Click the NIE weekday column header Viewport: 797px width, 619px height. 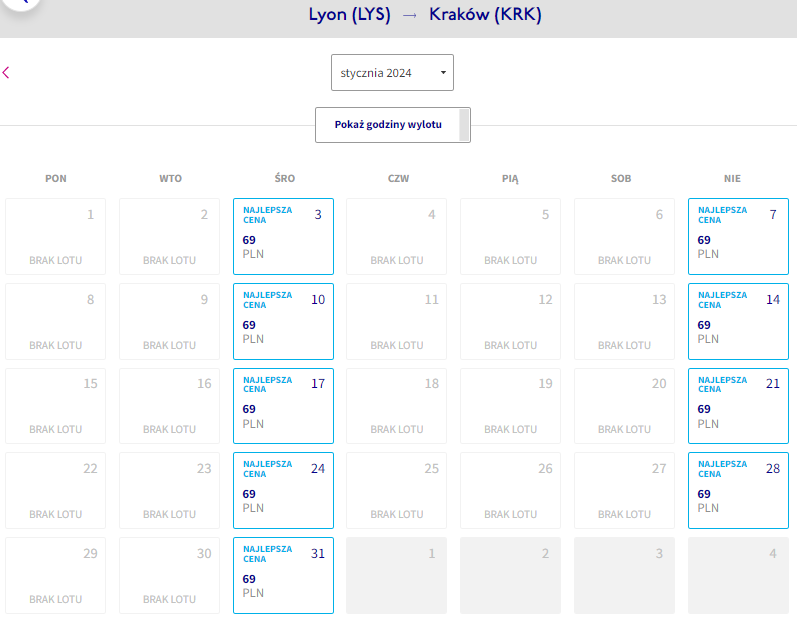point(732,178)
